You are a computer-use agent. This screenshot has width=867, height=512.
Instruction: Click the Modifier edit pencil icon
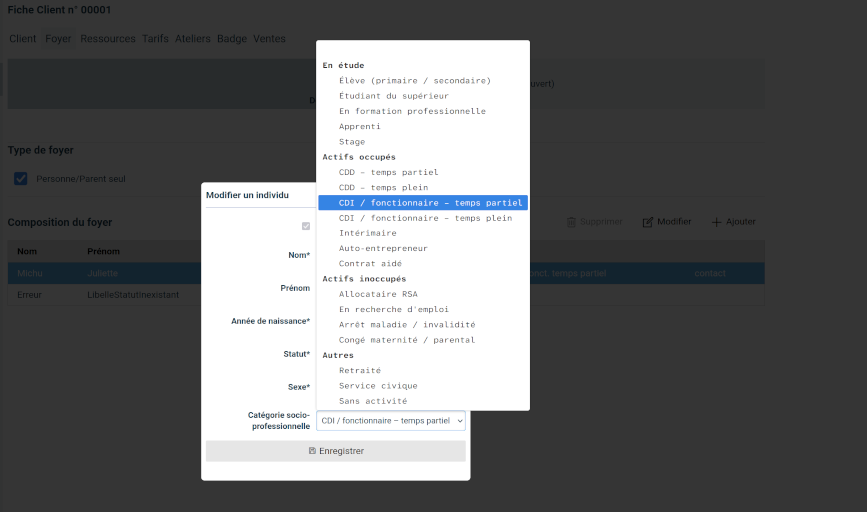click(x=648, y=222)
